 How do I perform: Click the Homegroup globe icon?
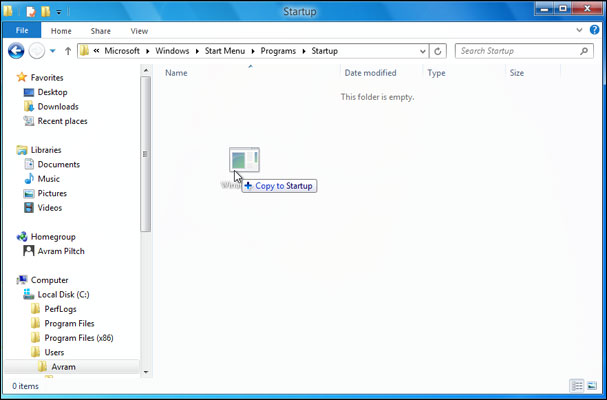coord(22,237)
